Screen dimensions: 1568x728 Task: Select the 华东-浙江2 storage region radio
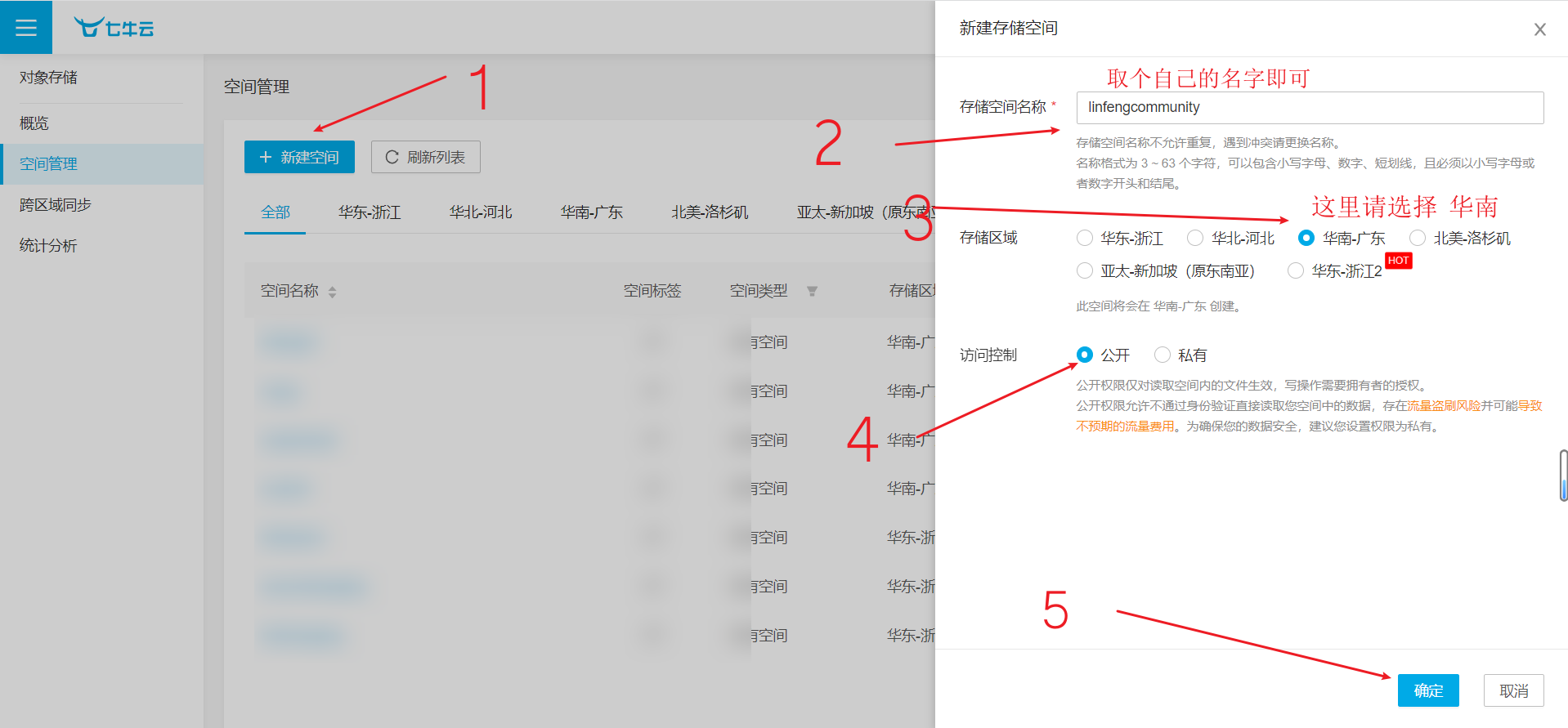click(x=1296, y=270)
